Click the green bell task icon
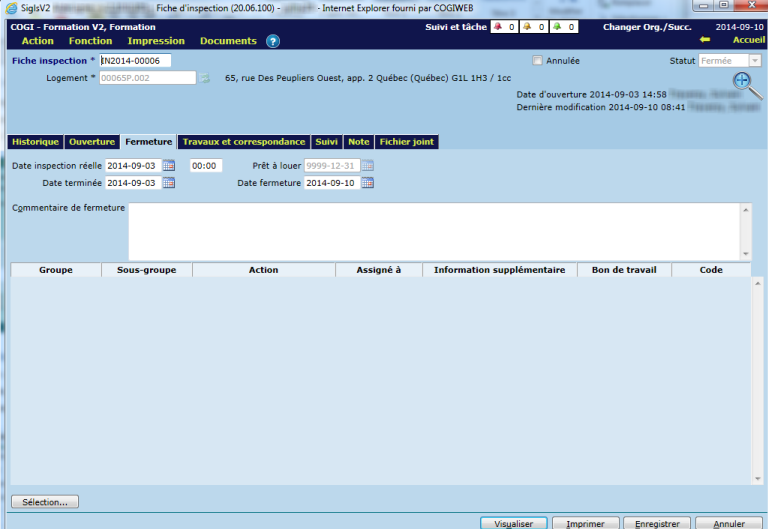768x529 pixels. [x=557, y=27]
